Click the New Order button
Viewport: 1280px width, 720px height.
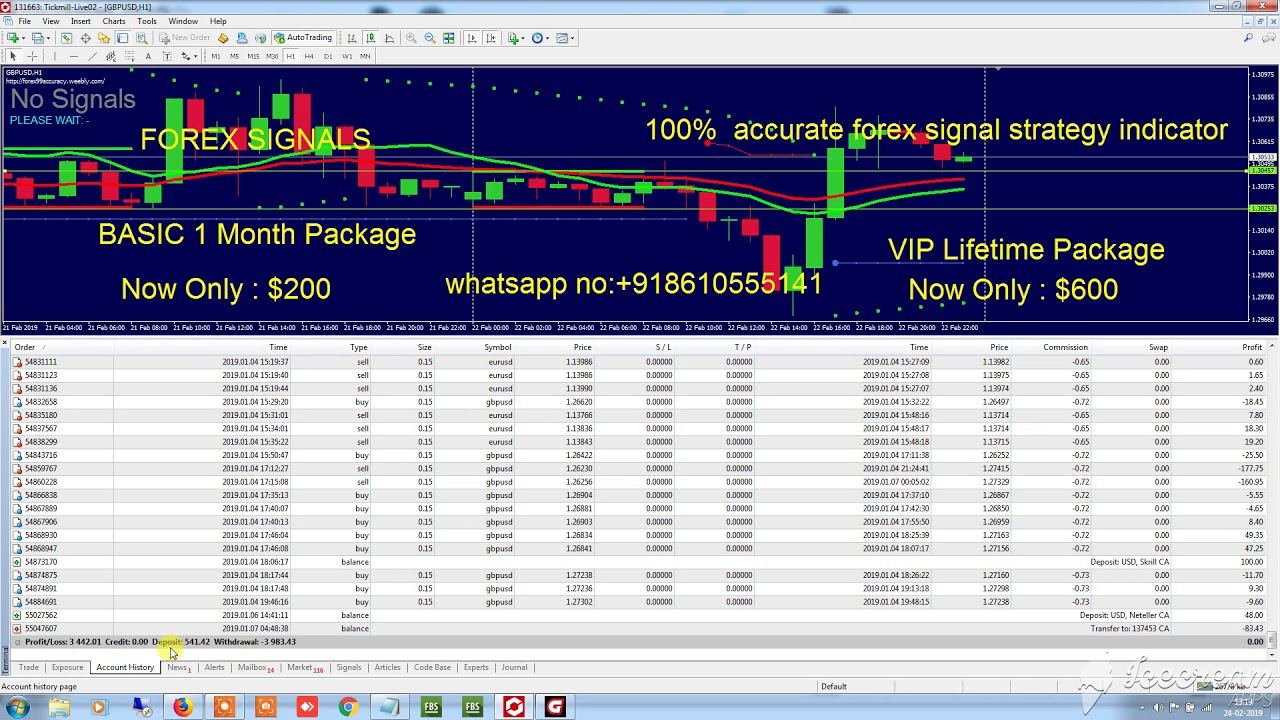click(x=184, y=38)
